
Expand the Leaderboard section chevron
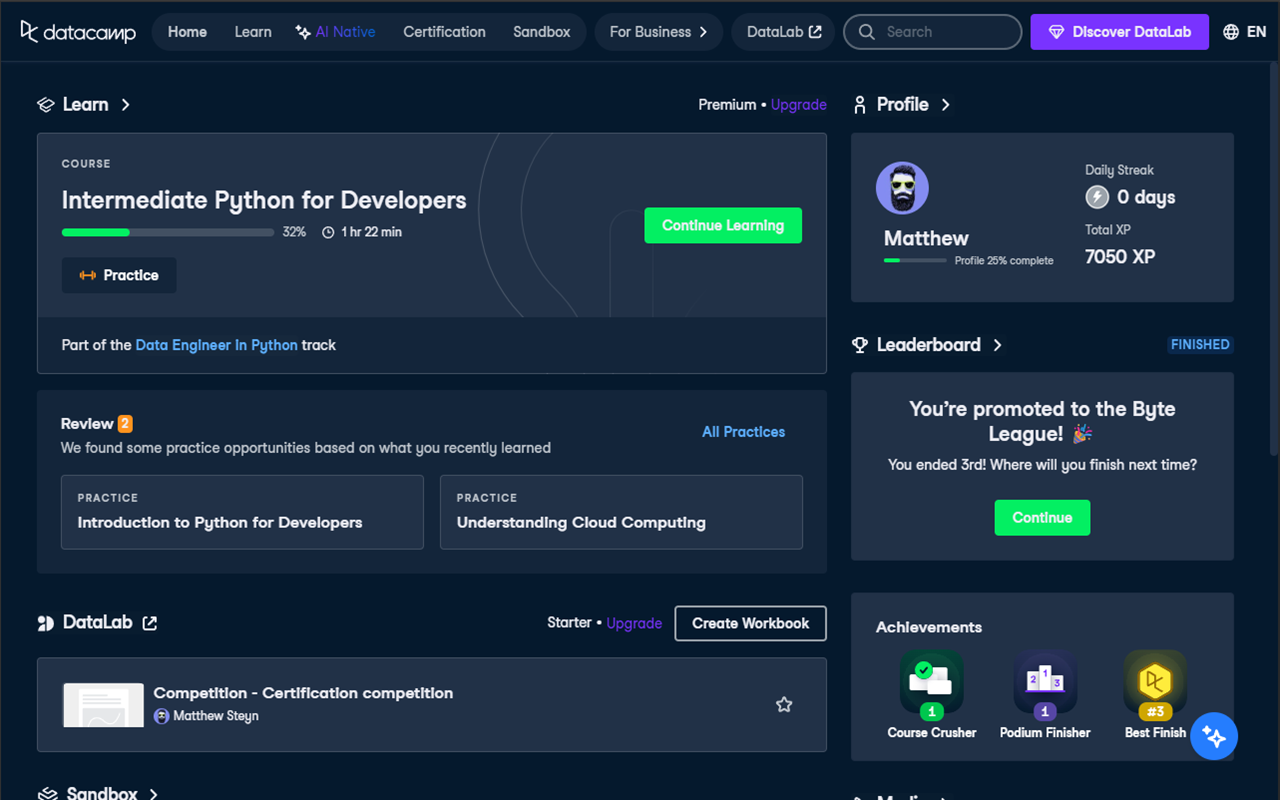pos(997,345)
